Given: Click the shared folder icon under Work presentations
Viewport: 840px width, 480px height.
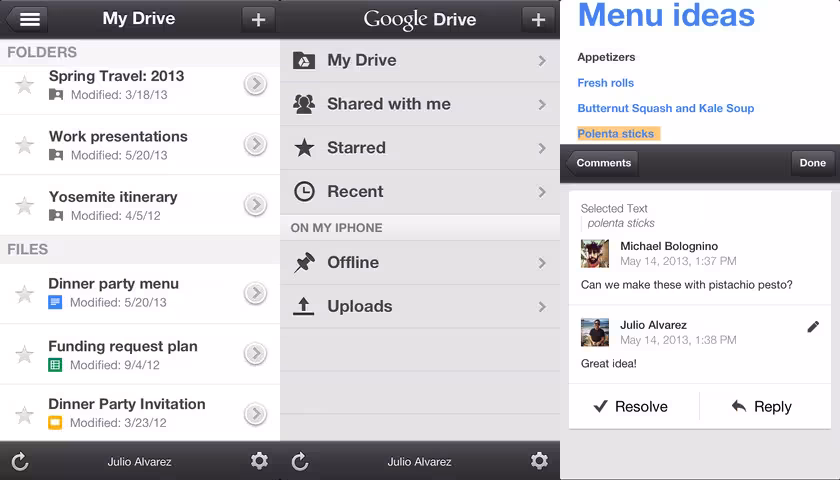Looking at the screenshot, I should click(x=56, y=155).
